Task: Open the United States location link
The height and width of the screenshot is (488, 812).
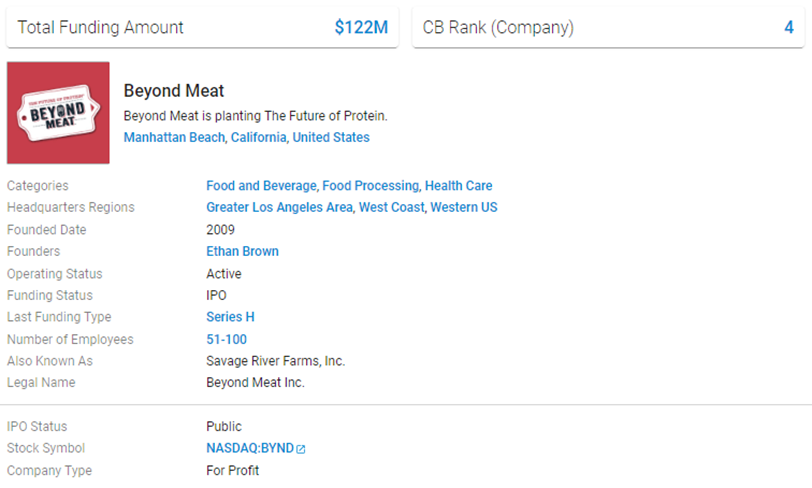Action: 331,137
